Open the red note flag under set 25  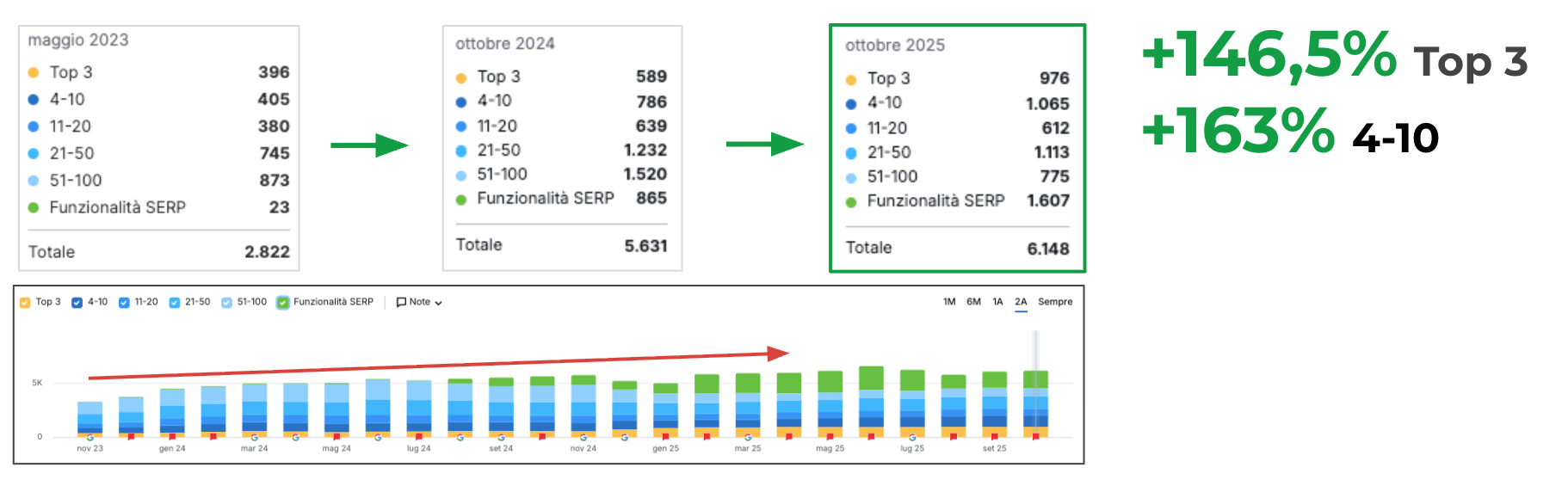pyautogui.click(x=994, y=437)
